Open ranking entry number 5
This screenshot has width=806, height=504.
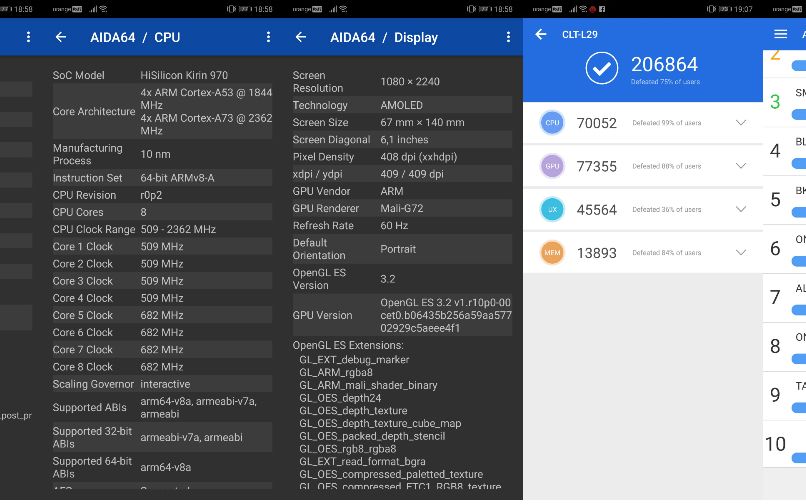pos(784,200)
